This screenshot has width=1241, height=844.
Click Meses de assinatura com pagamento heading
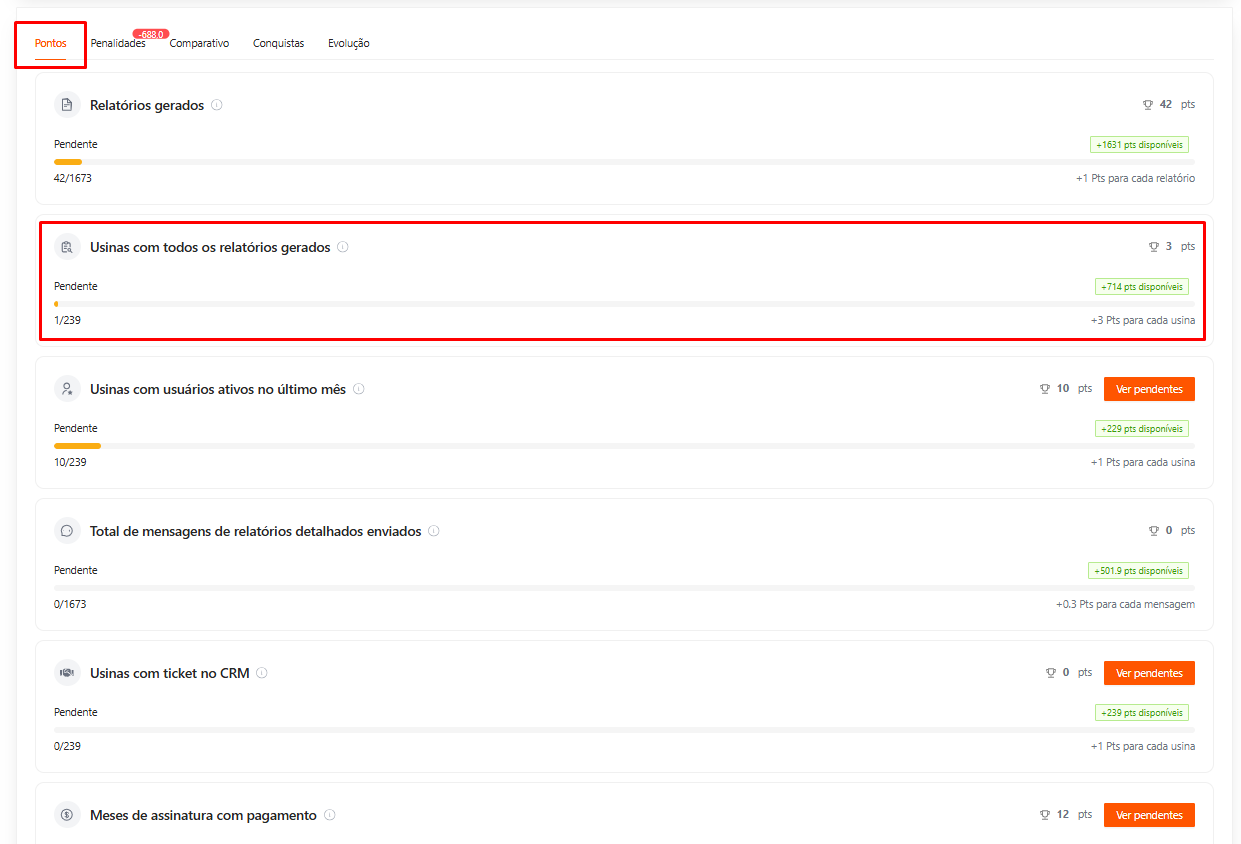pos(203,815)
